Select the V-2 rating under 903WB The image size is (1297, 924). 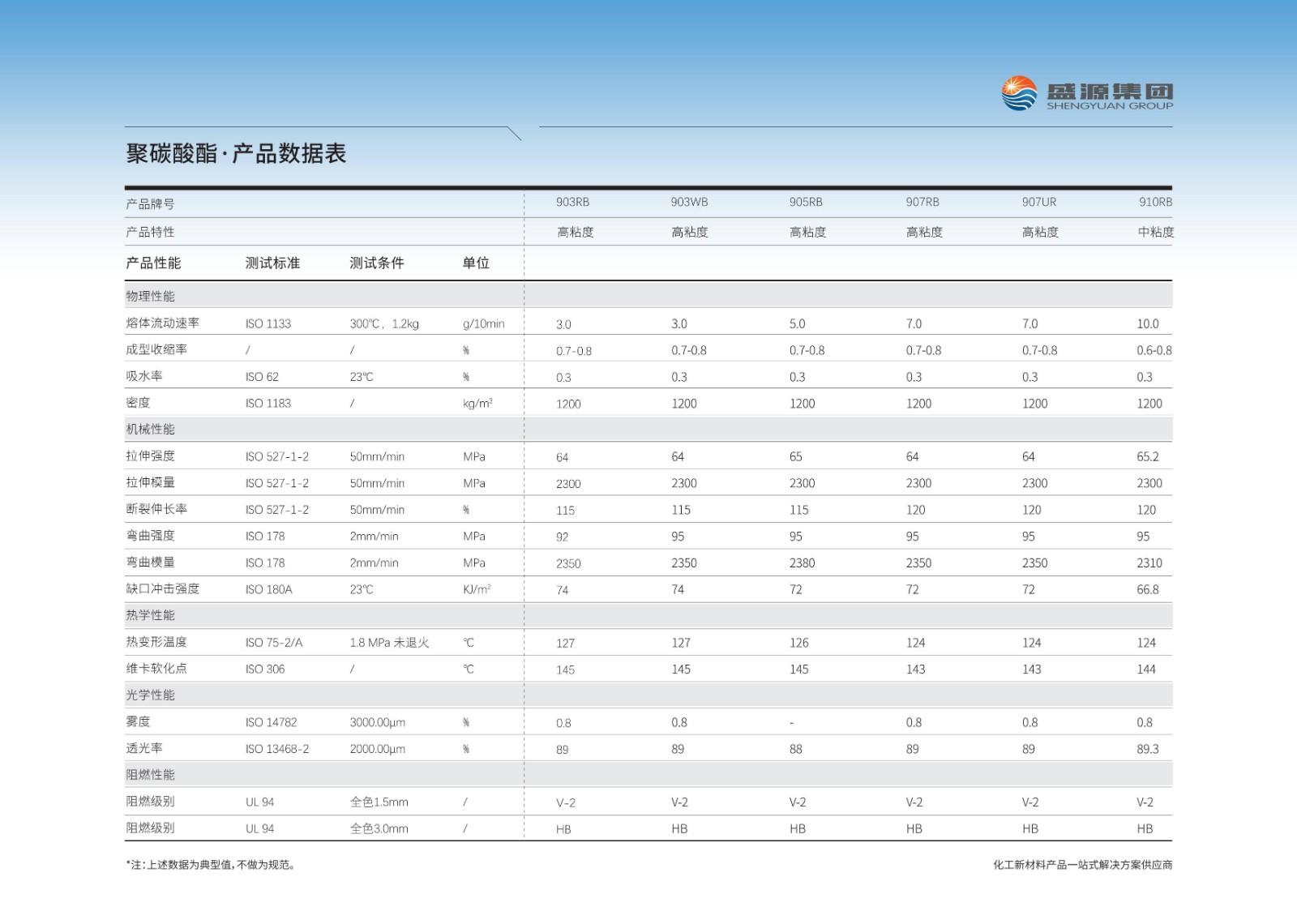coord(678,801)
